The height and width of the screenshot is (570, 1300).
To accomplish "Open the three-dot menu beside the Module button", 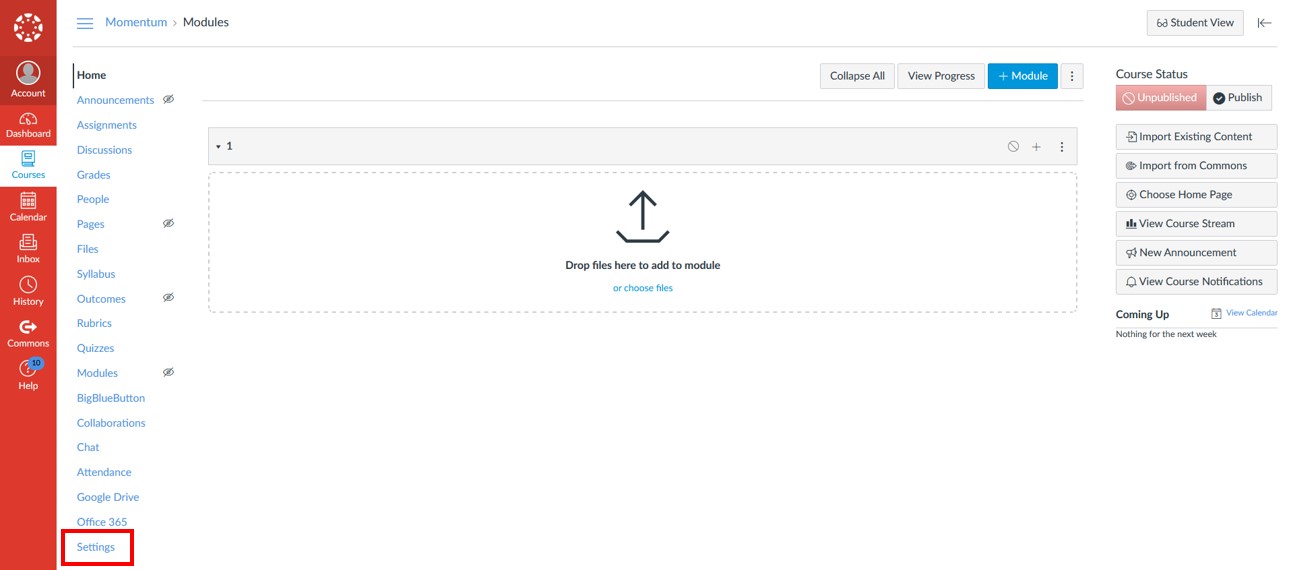I will tap(1072, 76).
